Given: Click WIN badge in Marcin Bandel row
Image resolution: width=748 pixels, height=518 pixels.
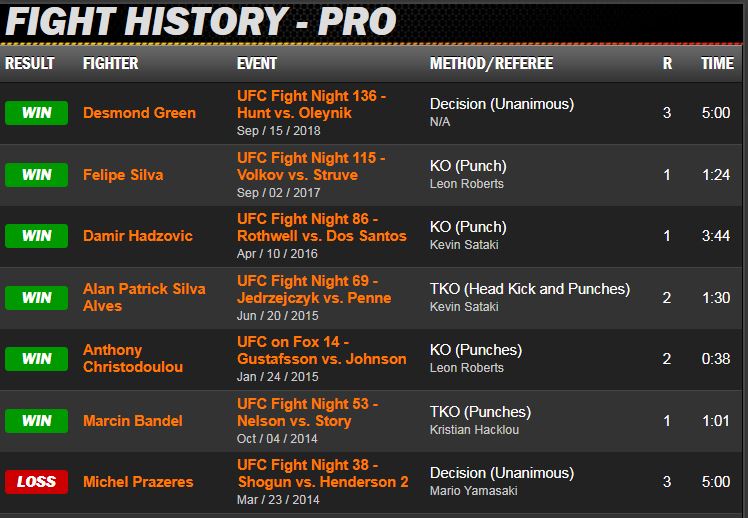Looking at the screenshot, I should pyautogui.click(x=37, y=421).
